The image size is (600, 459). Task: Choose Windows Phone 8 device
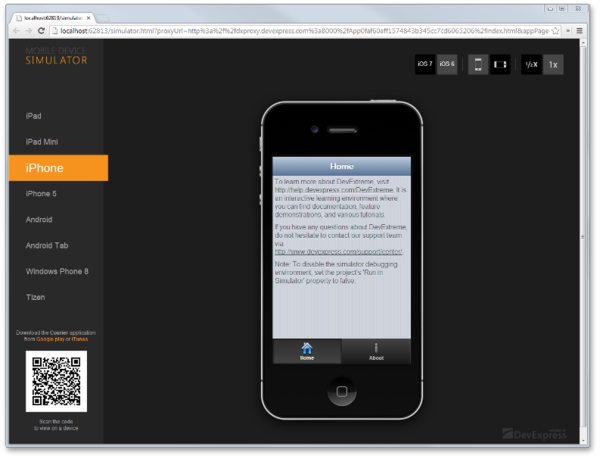(58, 271)
